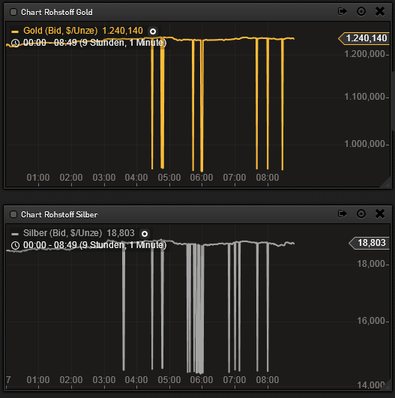Click the Gold (Bid, $/Unze) legend label
The height and width of the screenshot is (398, 395).
click(60, 31)
